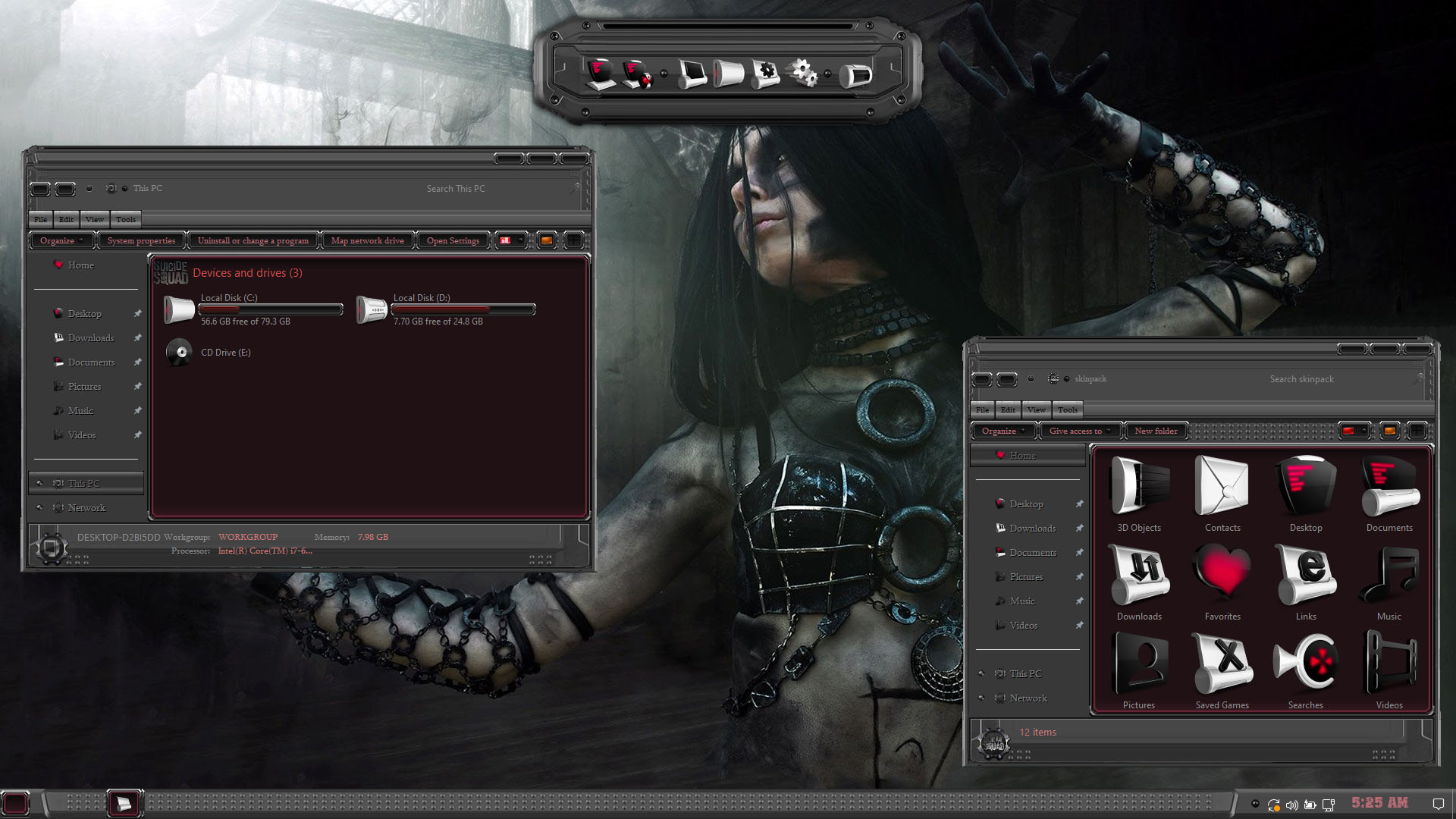Screen dimensions: 1456x819
Task: Open the View menu in skinpack window
Action: (x=1036, y=409)
